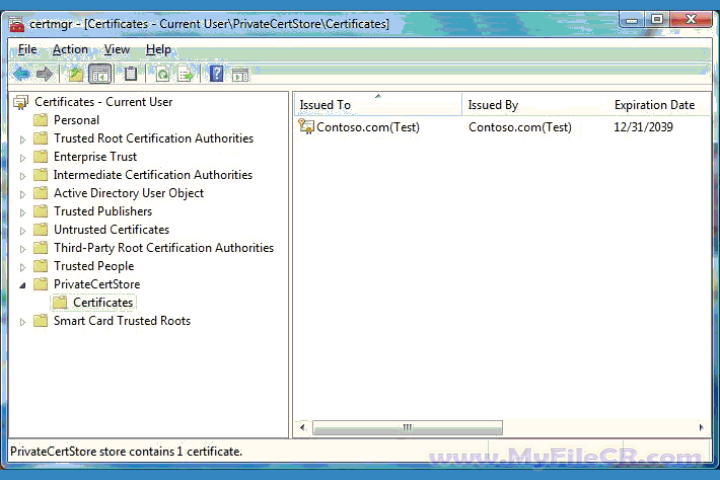Select Trusted Root Certification Authorities label
The height and width of the screenshot is (480, 720).
tap(153, 138)
